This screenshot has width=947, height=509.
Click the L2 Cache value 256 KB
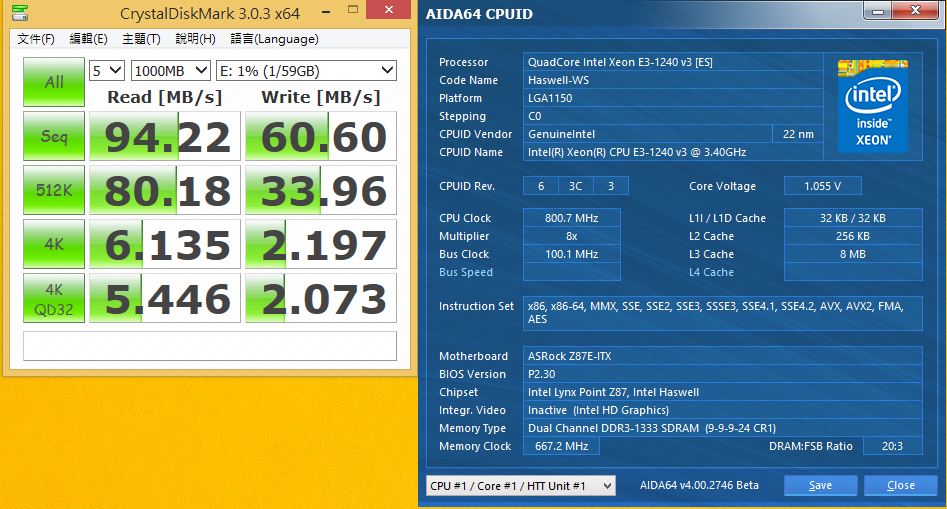point(853,236)
